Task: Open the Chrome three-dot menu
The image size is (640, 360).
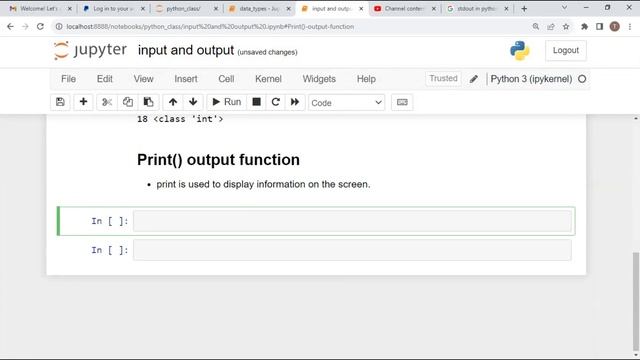Action: (x=630, y=27)
